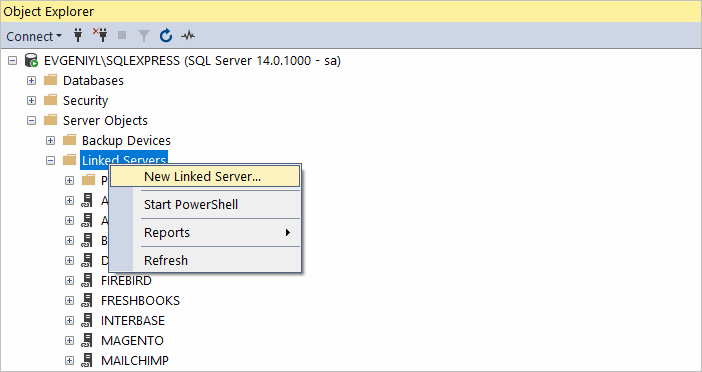This screenshot has width=702, height=372.
Task: Collapse the EVGENIYL\SQLEXPRESS server node
Action: click(13, 60)
